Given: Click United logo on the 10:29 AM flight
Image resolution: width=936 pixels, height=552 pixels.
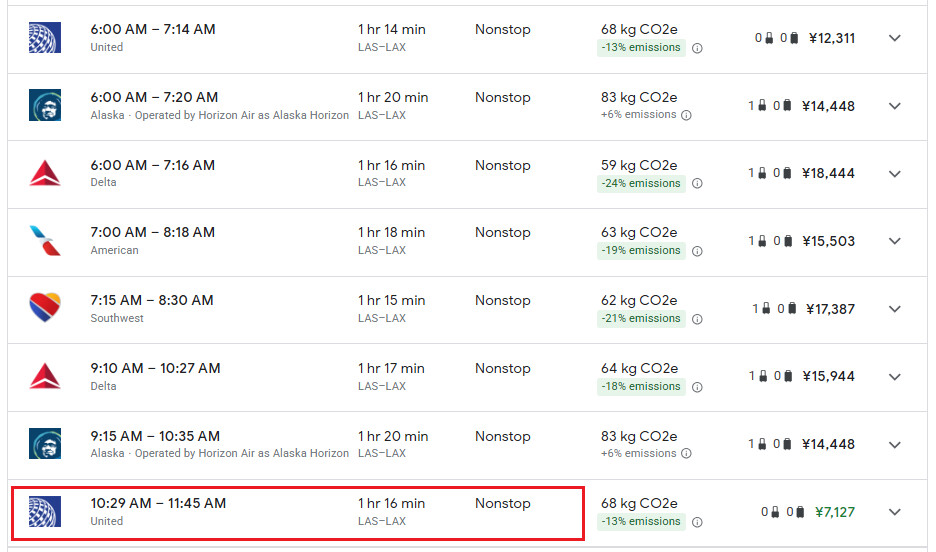Looking at the screenshot, I should 45,512.
